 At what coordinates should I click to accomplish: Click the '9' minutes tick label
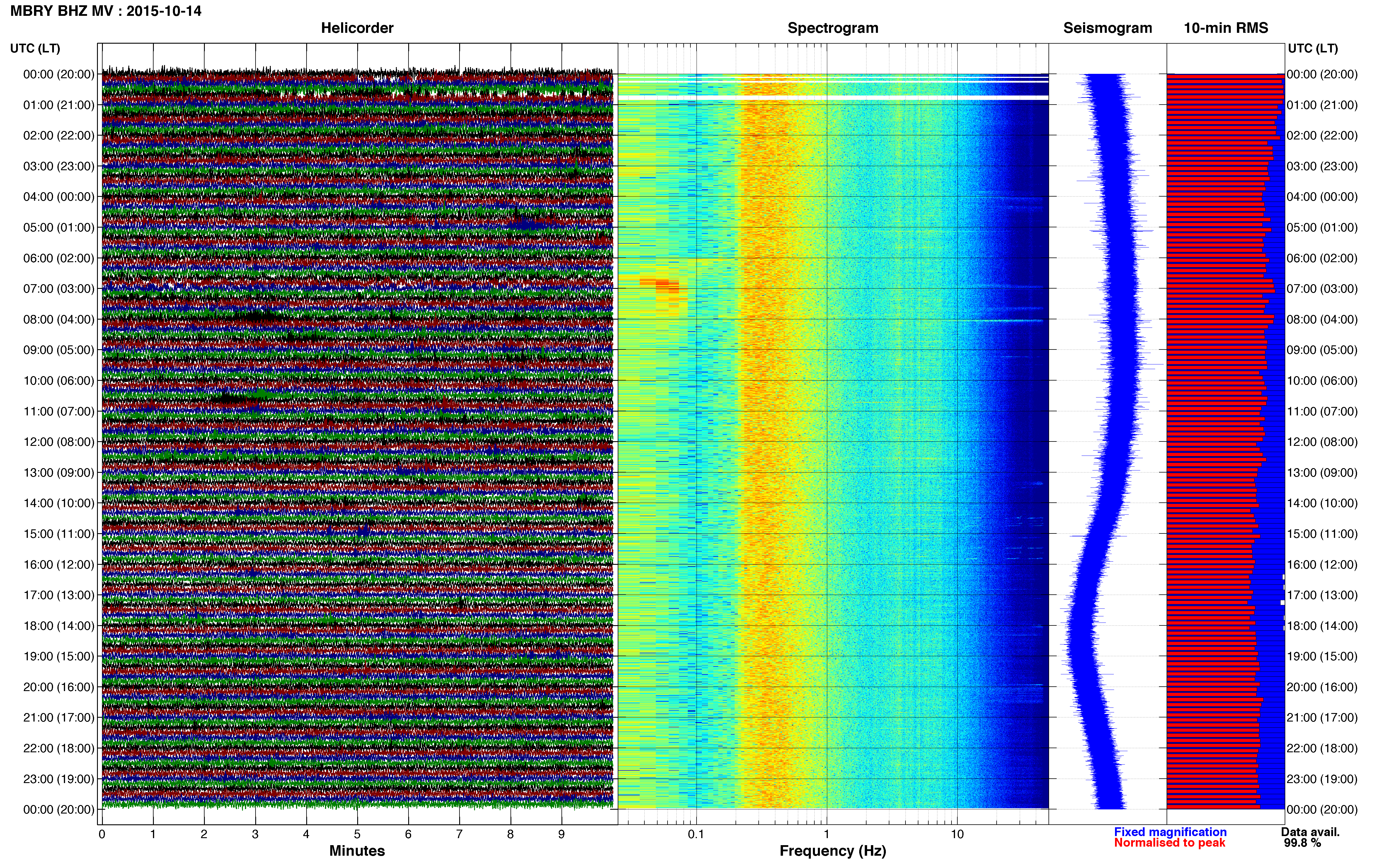(561, 834)
